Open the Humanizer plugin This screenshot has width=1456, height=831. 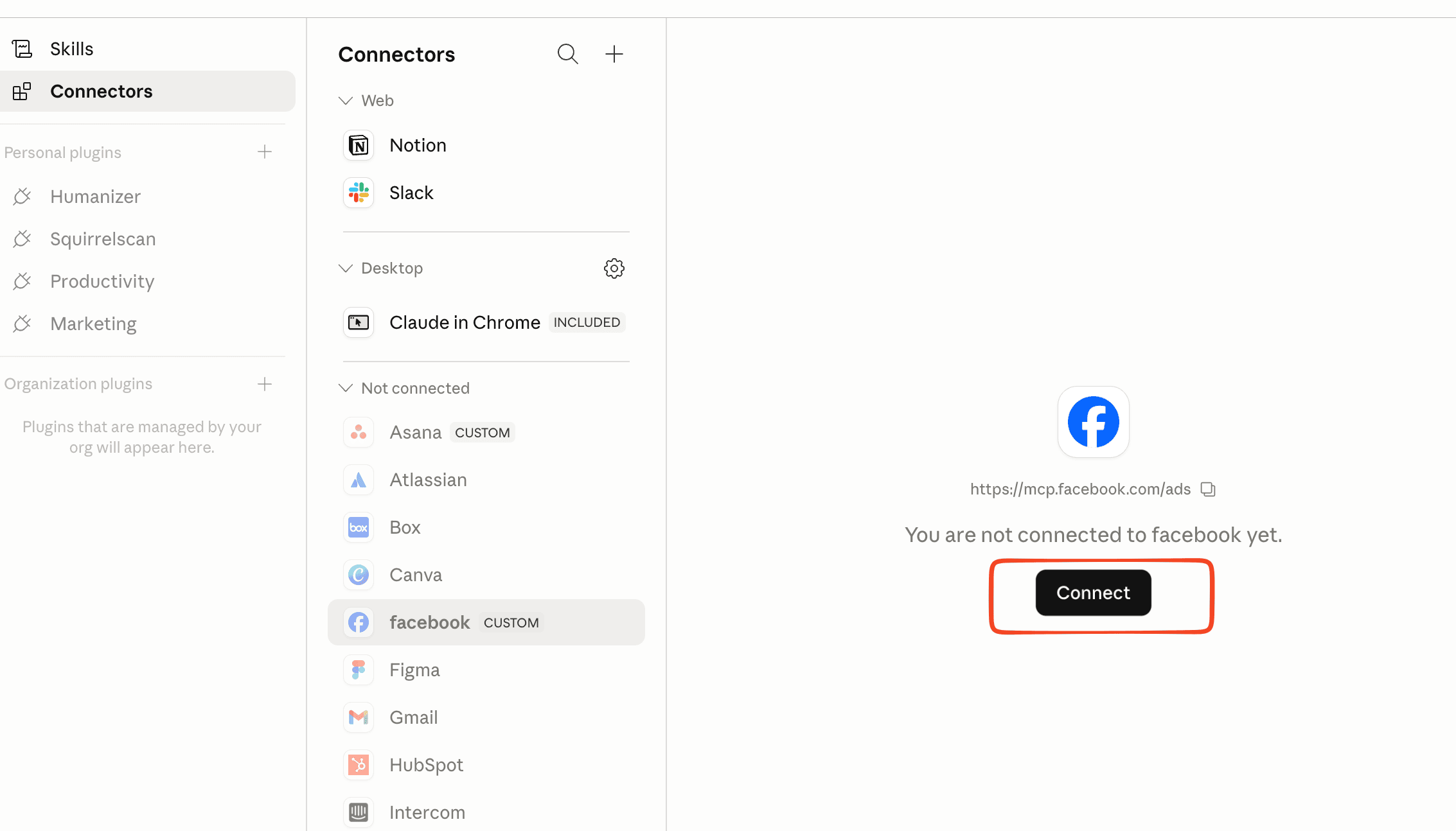click(x=143, y=197)
